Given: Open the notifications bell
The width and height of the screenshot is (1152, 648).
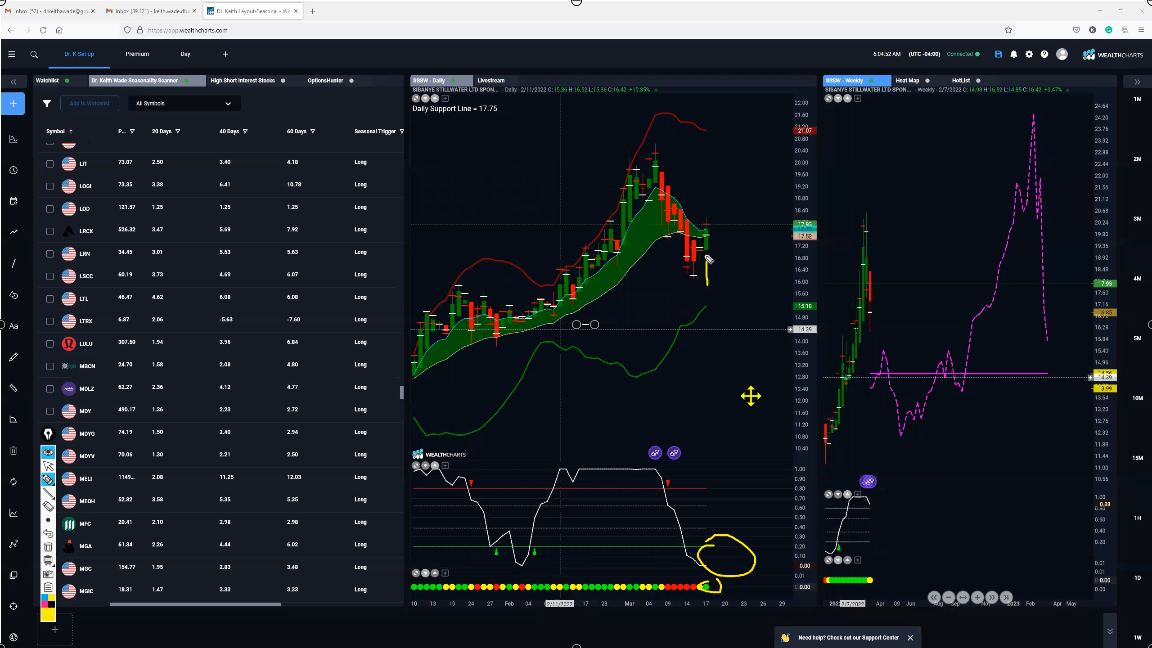Looking at the screenshot, I should [x=1013, y=54].
